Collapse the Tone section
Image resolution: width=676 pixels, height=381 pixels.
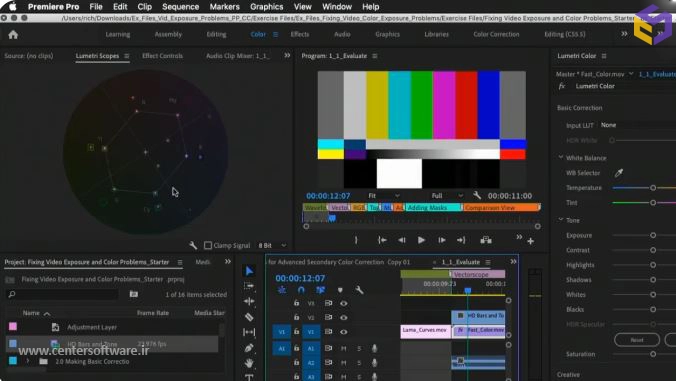561,220
